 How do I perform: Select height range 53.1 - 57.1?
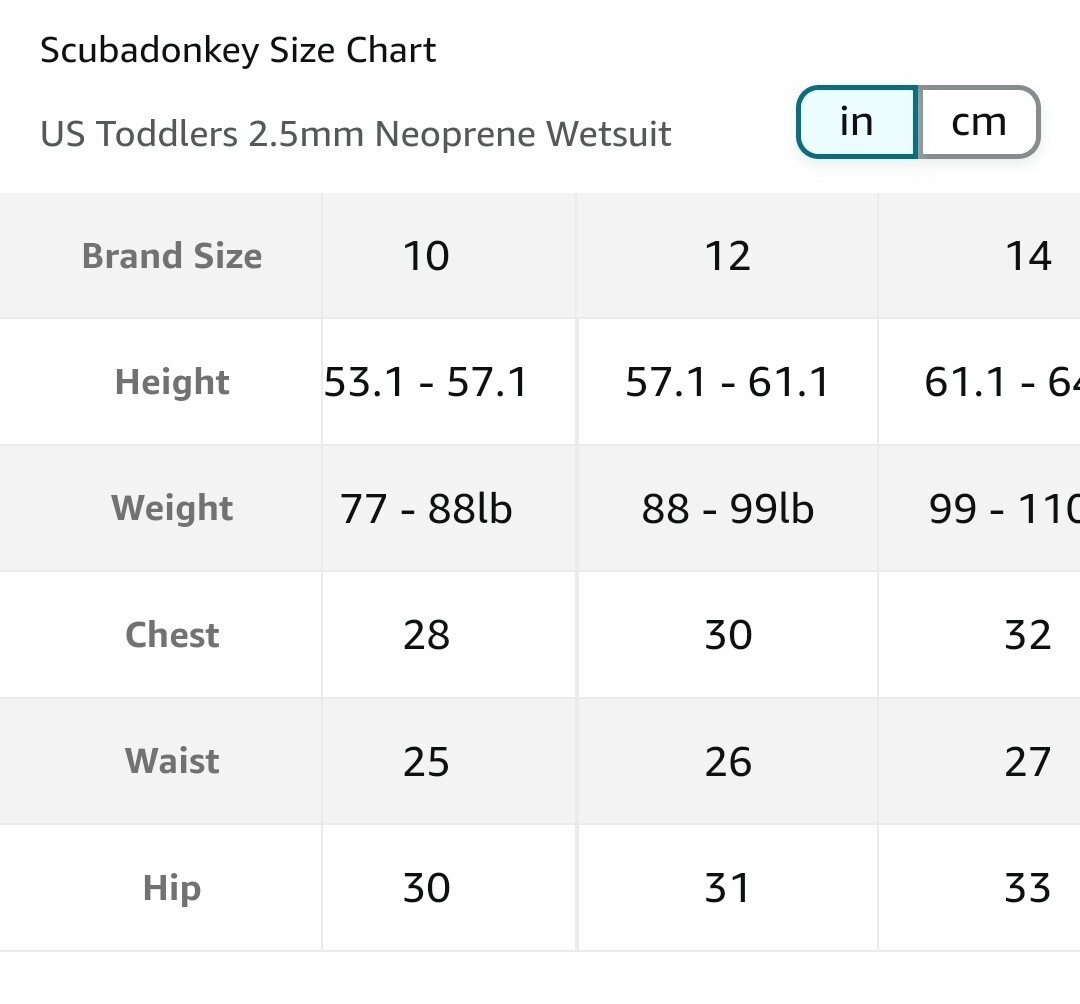(x=426, y=382)
